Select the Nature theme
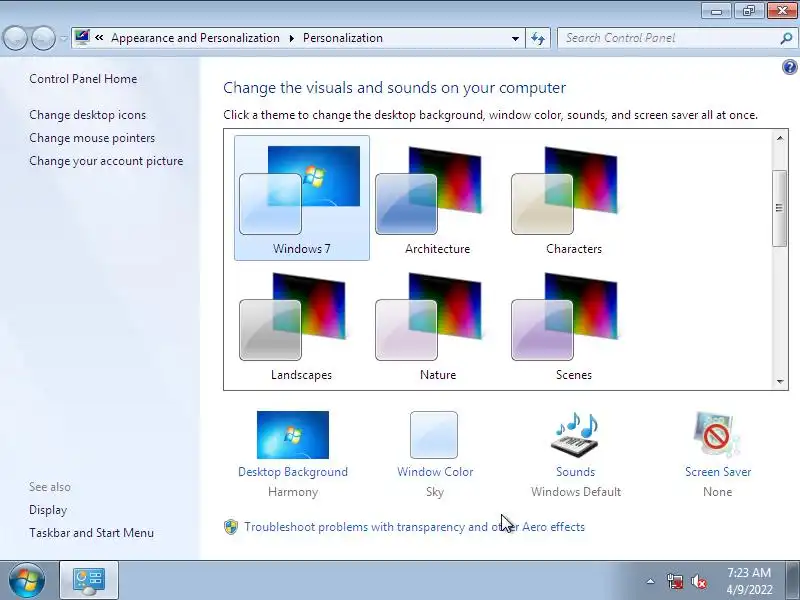 tap(437, 324)
